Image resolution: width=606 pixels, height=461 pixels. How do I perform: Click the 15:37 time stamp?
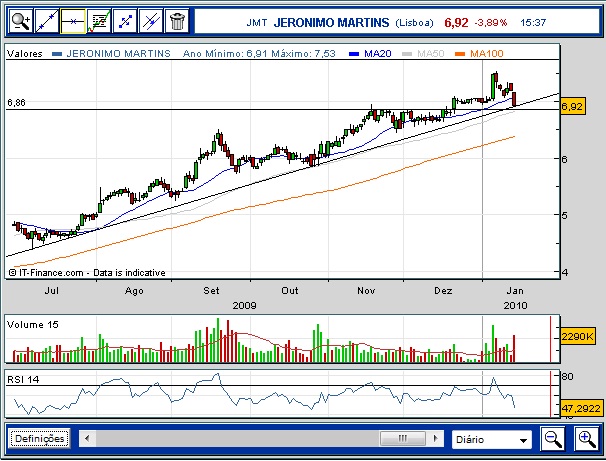coord(533,22)
